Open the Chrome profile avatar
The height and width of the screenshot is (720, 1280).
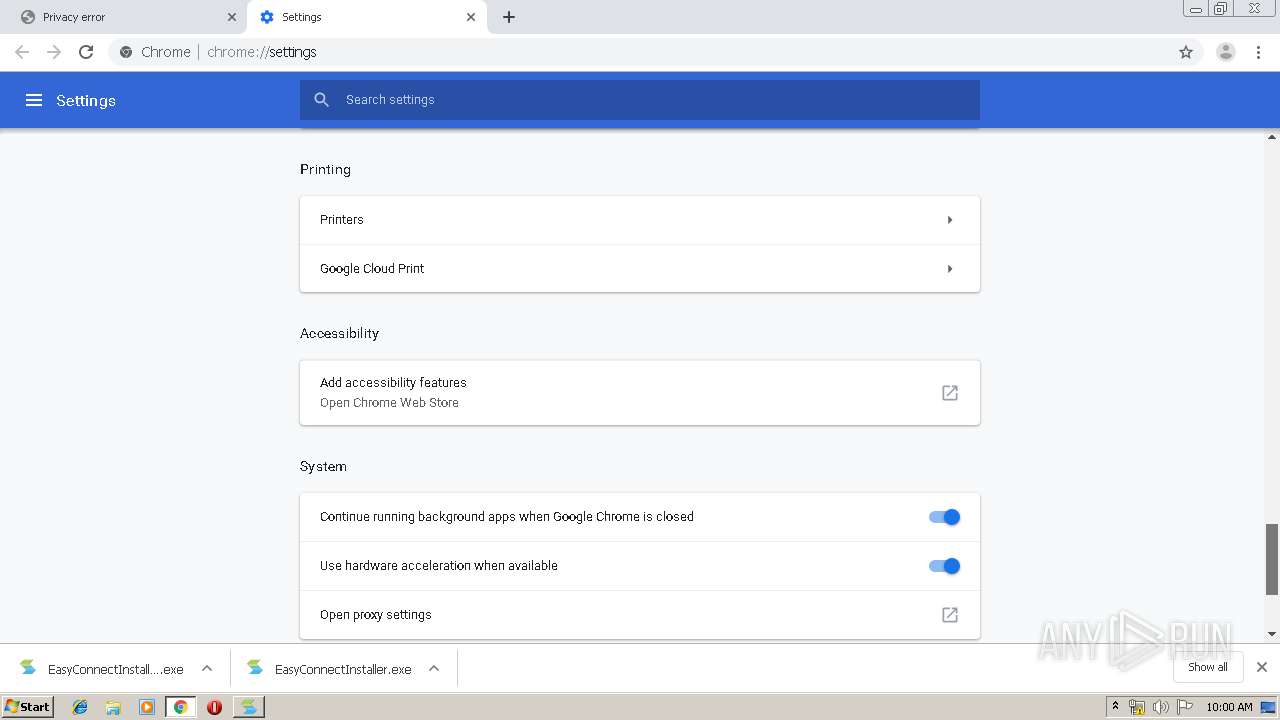pos(1226,52)
